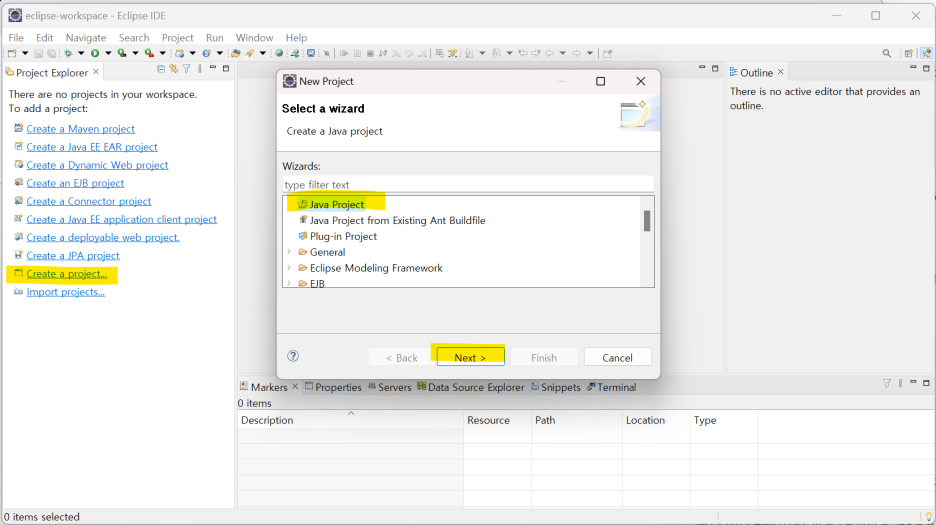Click the Coverage launch toolbar icon

click(x=122, y=53)
